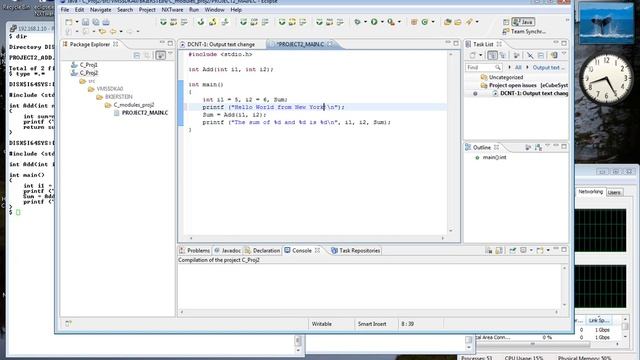Open the new task dropdown arrow

tap(480, 55)
